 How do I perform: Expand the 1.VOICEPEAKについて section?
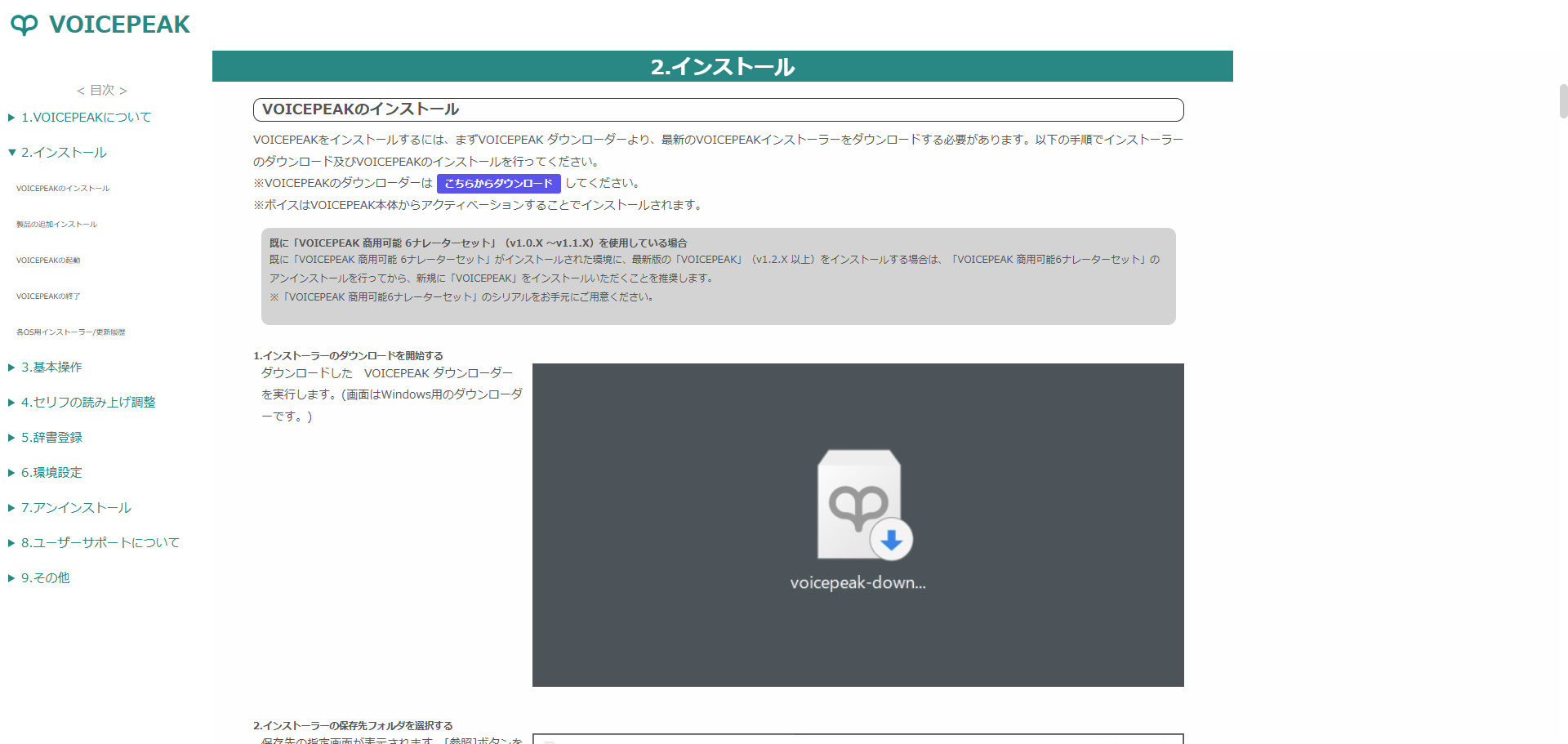(85, 118)
